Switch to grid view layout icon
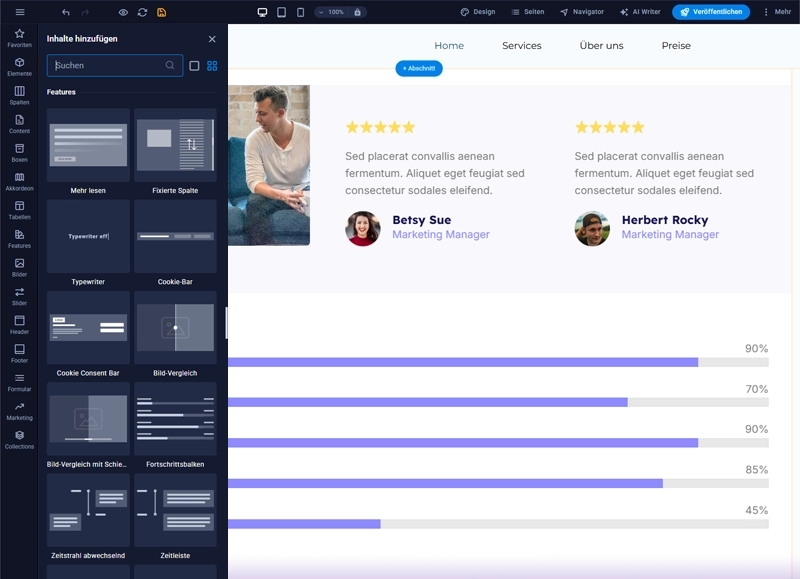The width and height of the screenshot is (800, 579). tap(212, 66)
